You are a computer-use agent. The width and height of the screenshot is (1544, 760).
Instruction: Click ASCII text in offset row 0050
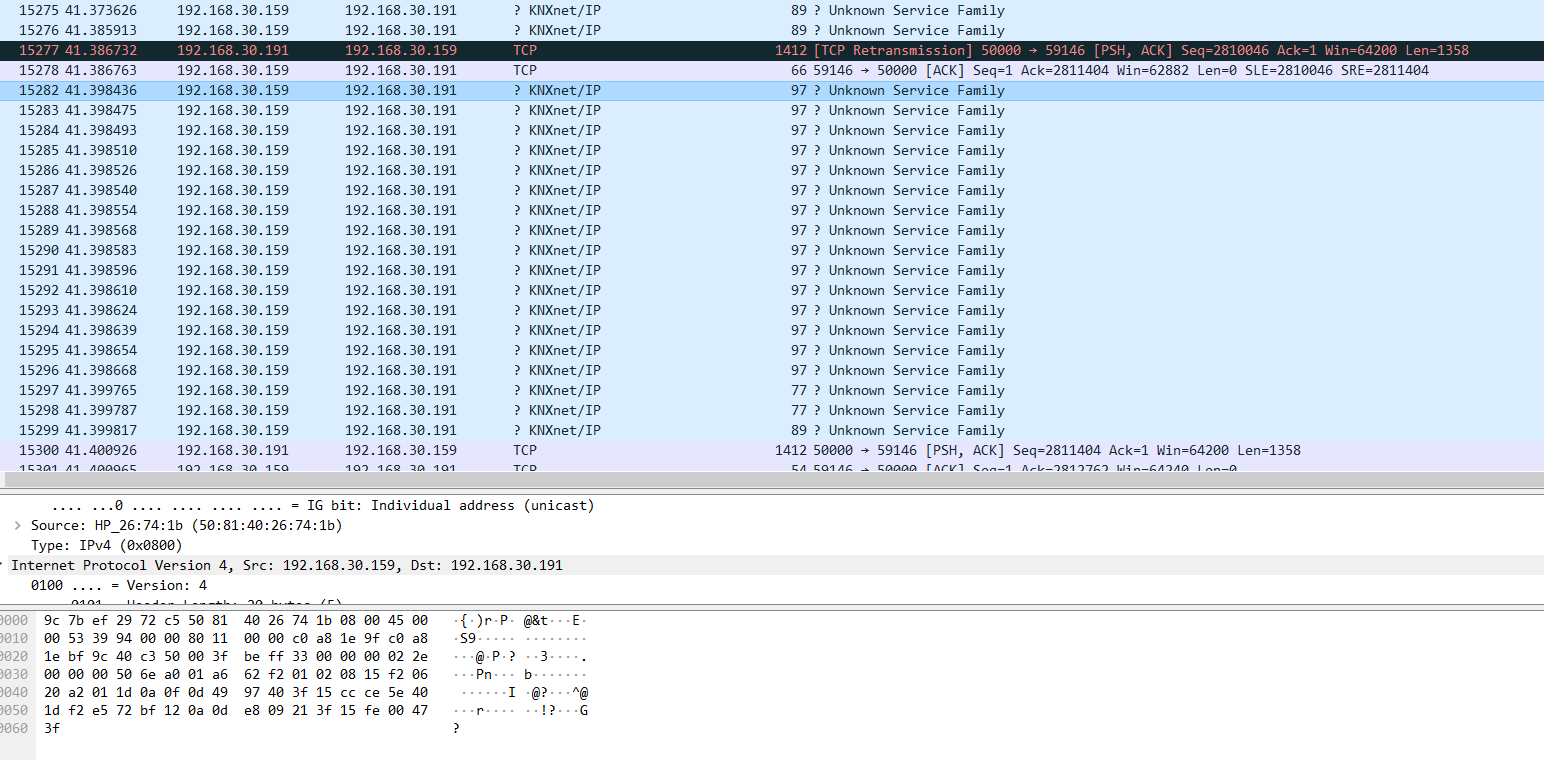[x=520, y=710]
